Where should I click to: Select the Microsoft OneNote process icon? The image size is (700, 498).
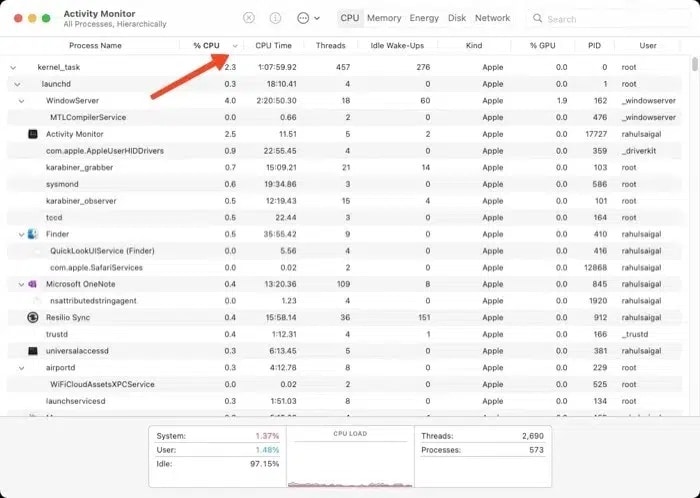coord(33,284)
